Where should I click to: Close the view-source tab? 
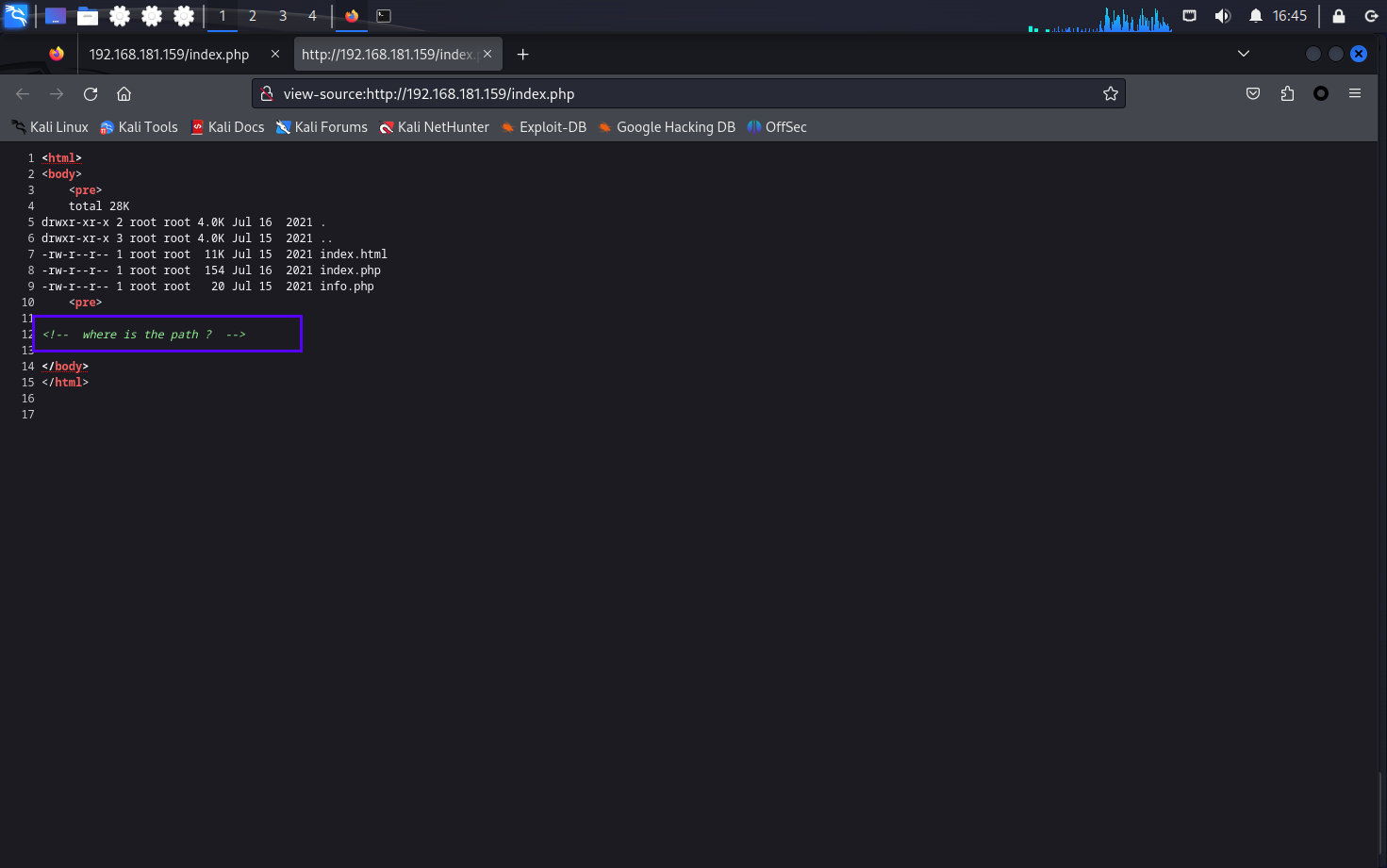[x=487, y=54]
